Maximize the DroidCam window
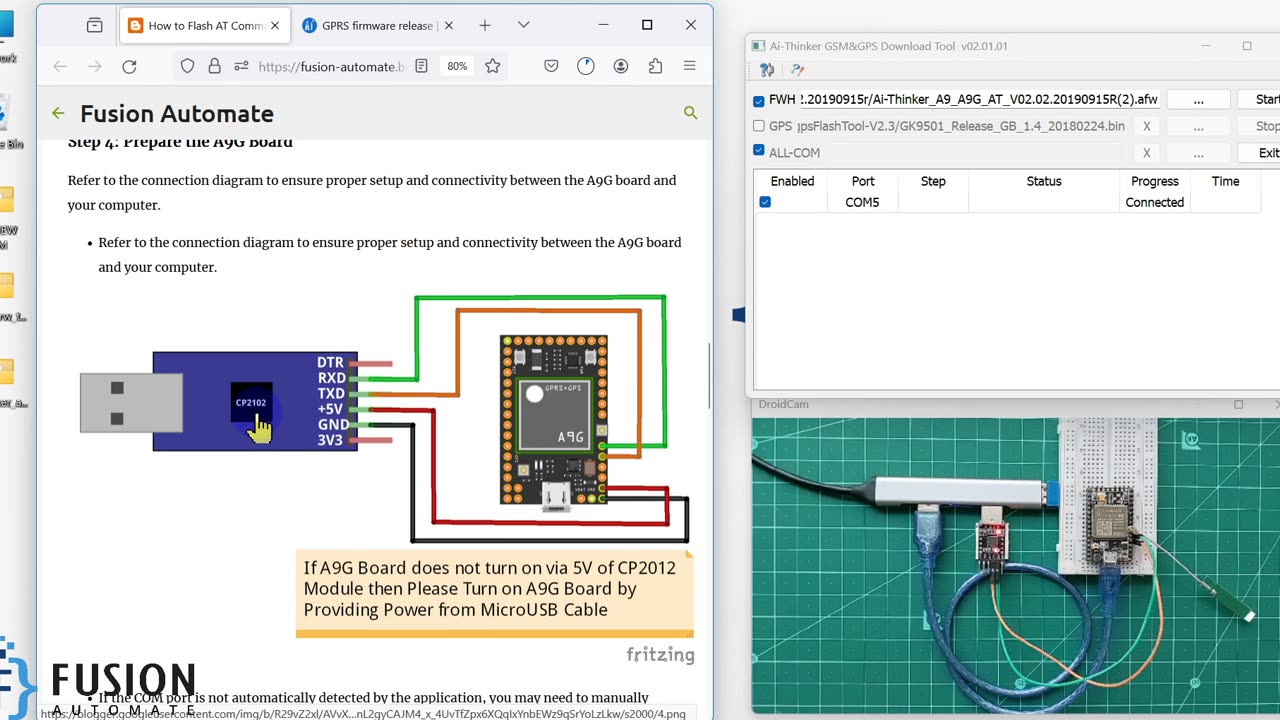The height and width of the screenshot is (720, 1280). click(1238, 404)
